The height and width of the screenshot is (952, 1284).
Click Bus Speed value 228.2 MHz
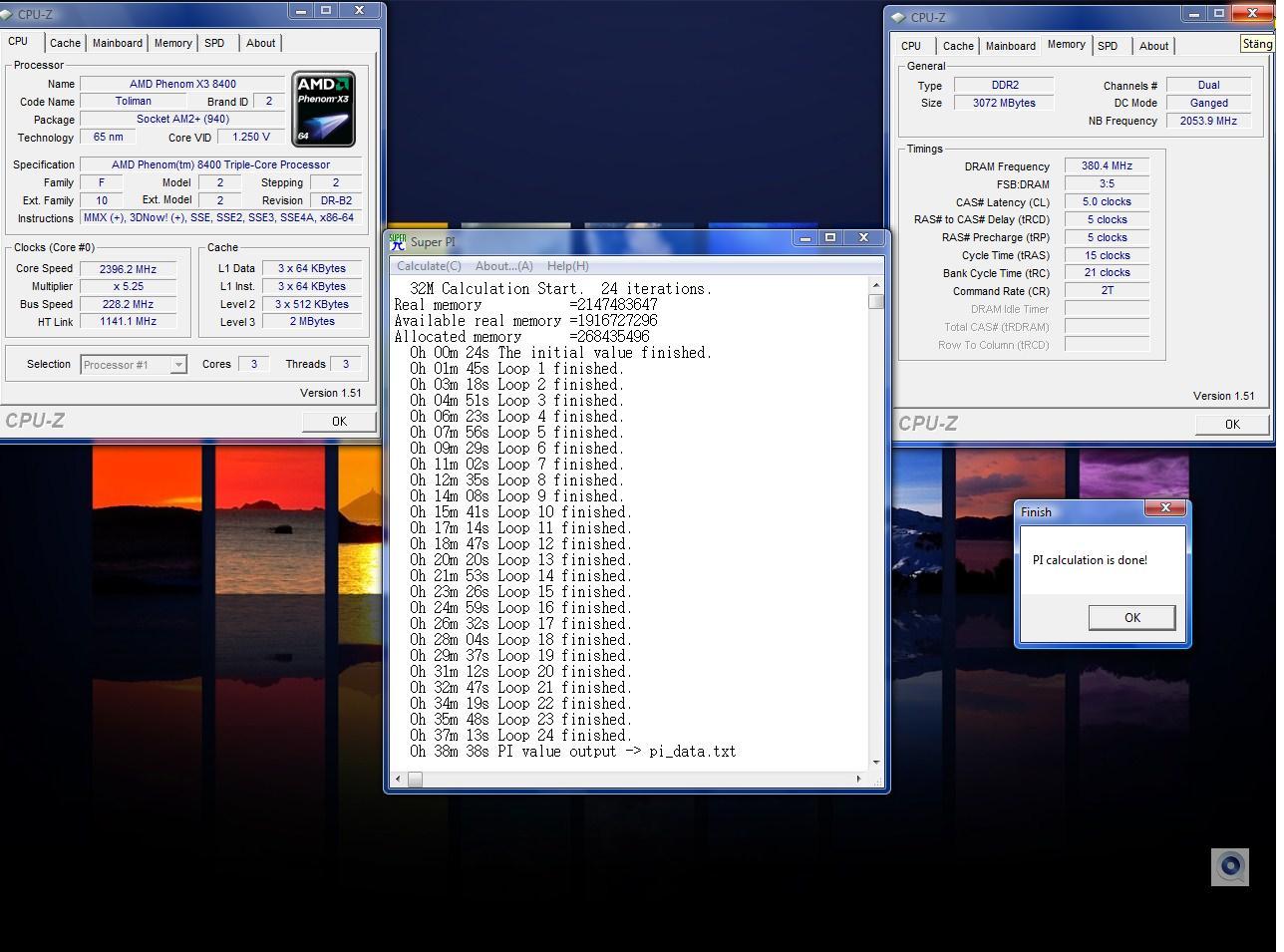click(128, 305)
